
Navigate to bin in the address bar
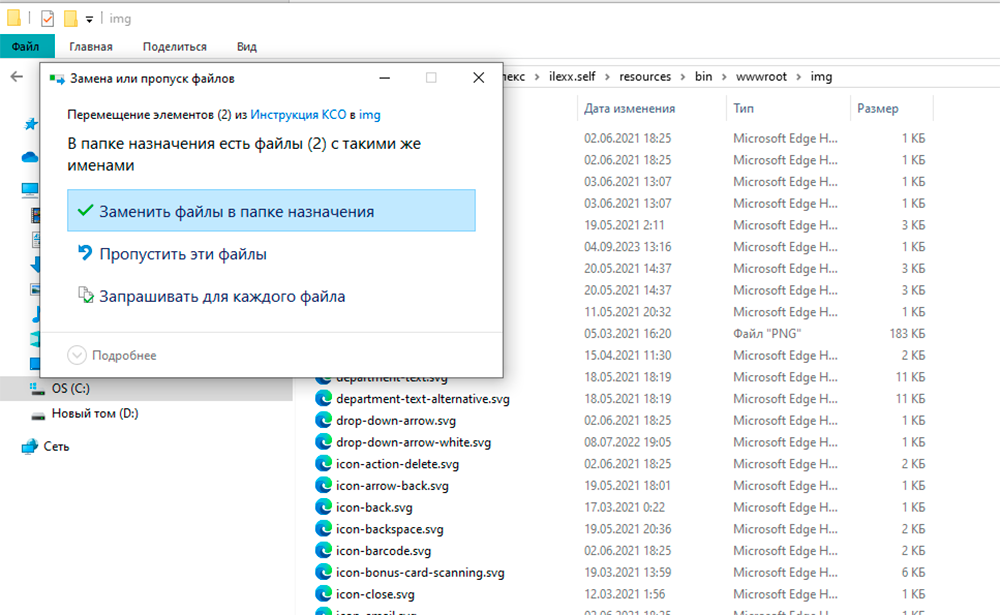(703, 77)
